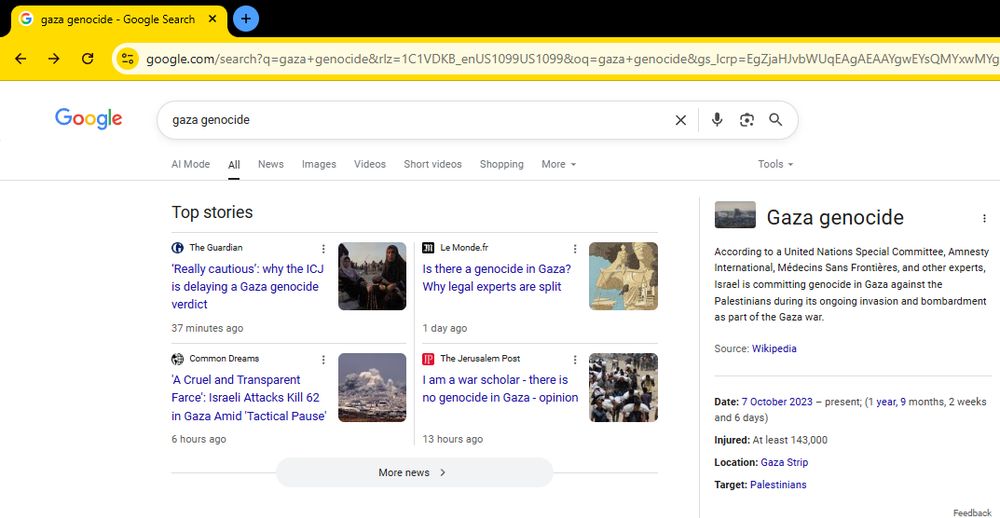This screenshot has height=518, width=1000.
Task: Click the tab's Google favicon
Action: (26, 18)
